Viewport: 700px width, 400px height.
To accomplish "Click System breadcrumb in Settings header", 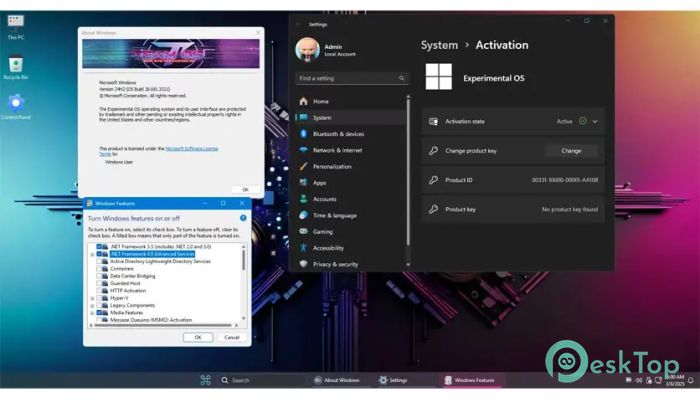I will (439, 45).
